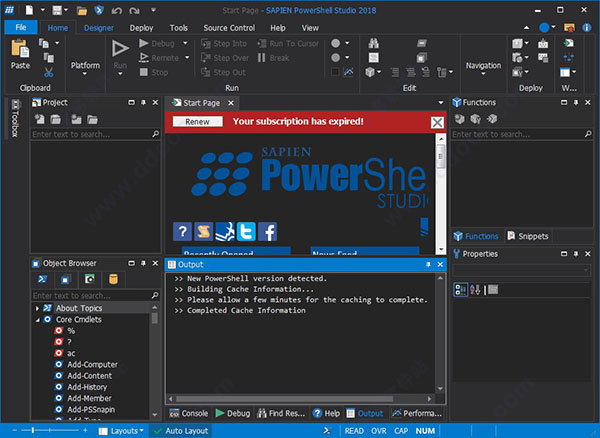This screenshot has width=600, height=438.
Task: Click the database cylinder icon in Object Browser
Action: coord(113,279)
